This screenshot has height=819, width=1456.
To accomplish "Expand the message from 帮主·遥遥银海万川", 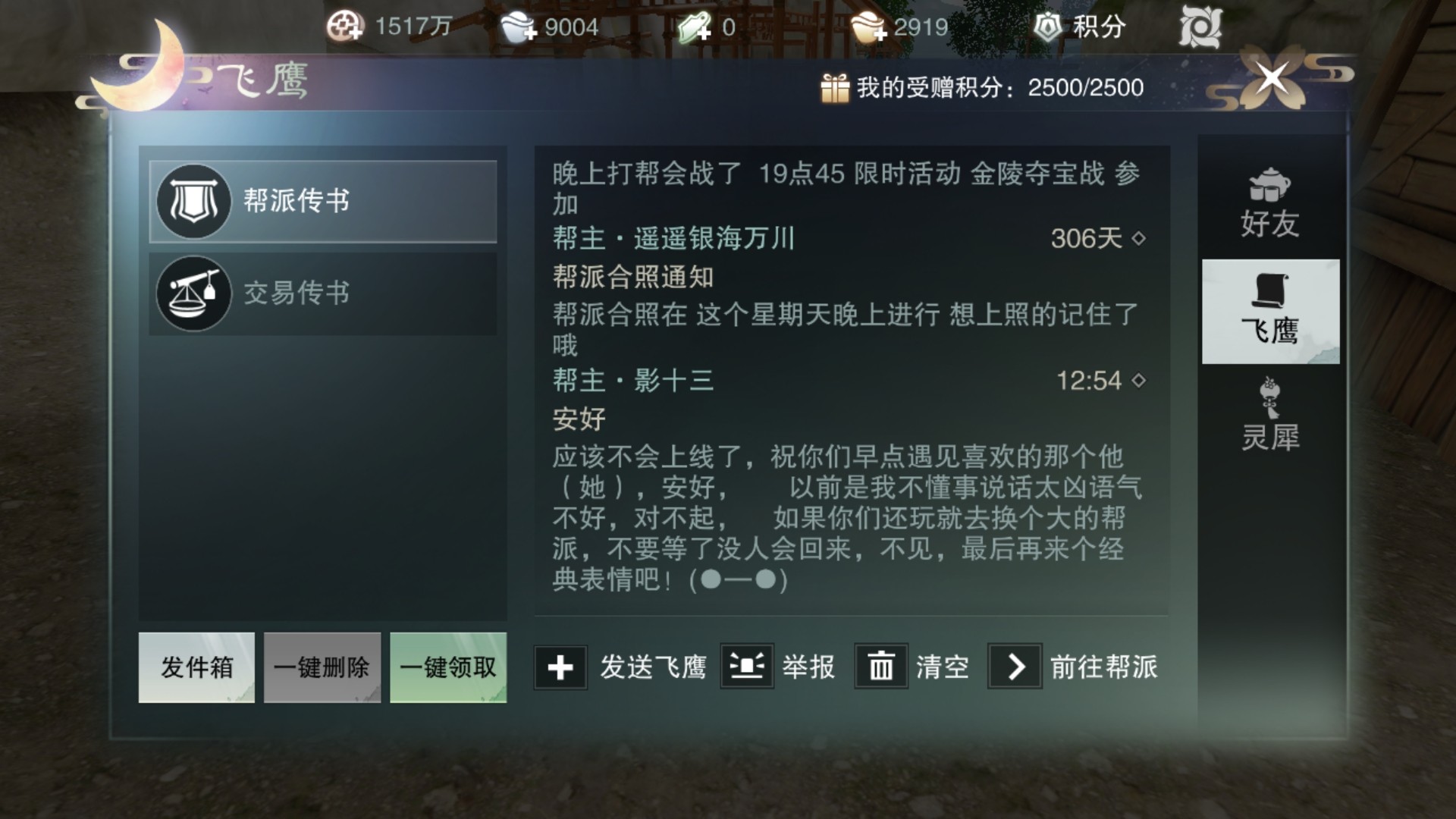I will pos(1138,238).
